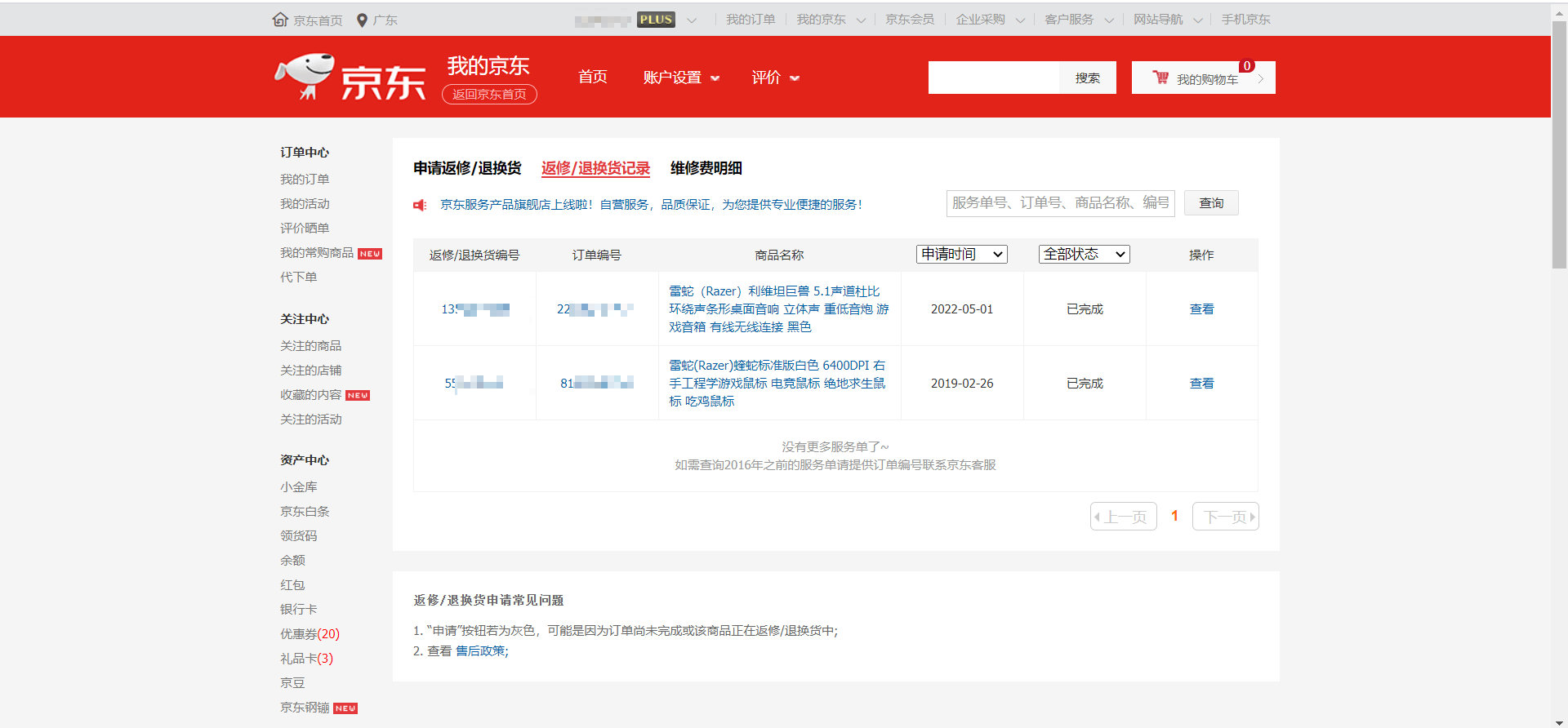
Task: Open the Razer 利维坦巨兽 soundbar product link
Action: [779, 309]
